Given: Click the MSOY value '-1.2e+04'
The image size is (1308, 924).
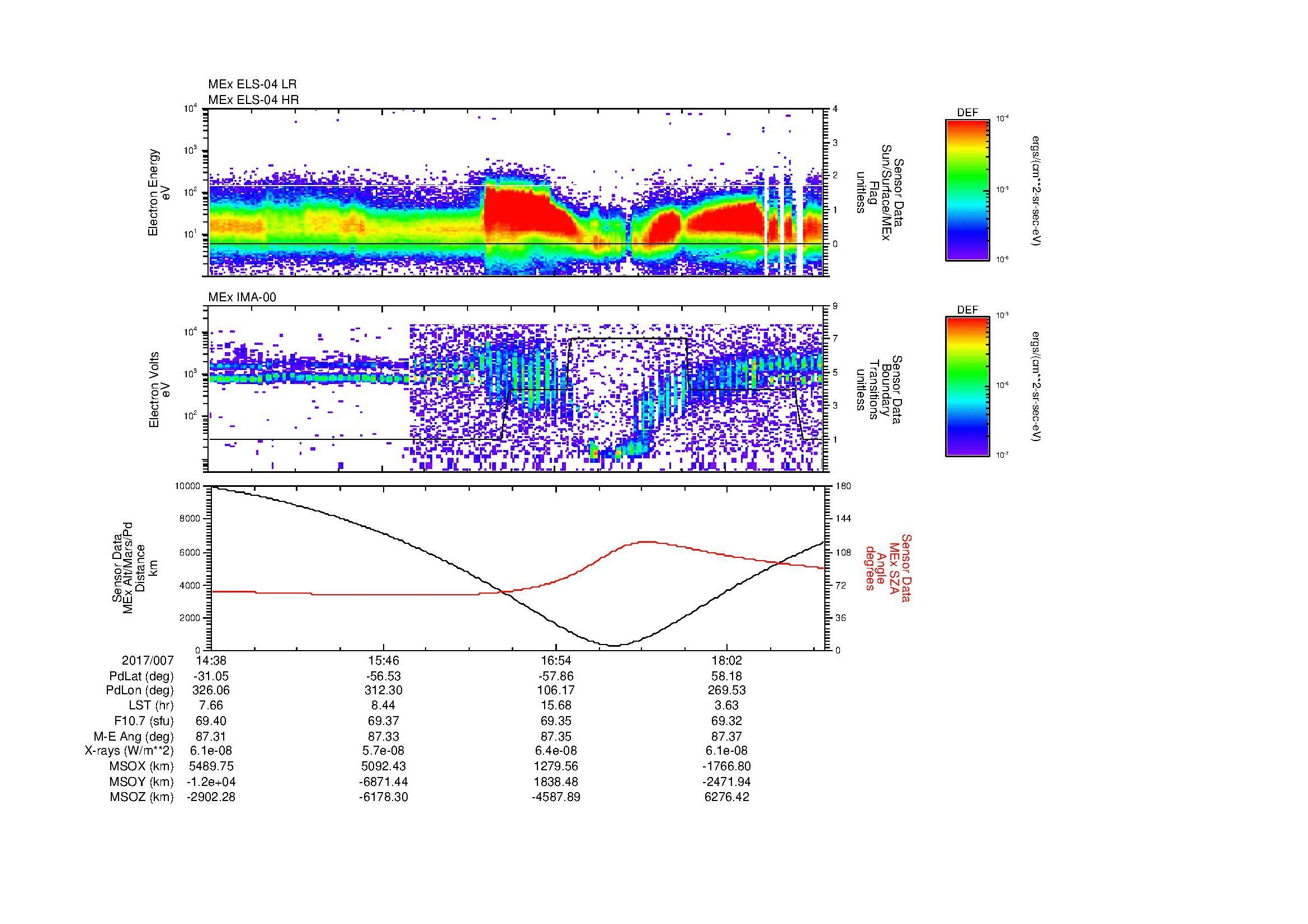Looking at the screenshot, I should tap(211, 781).
